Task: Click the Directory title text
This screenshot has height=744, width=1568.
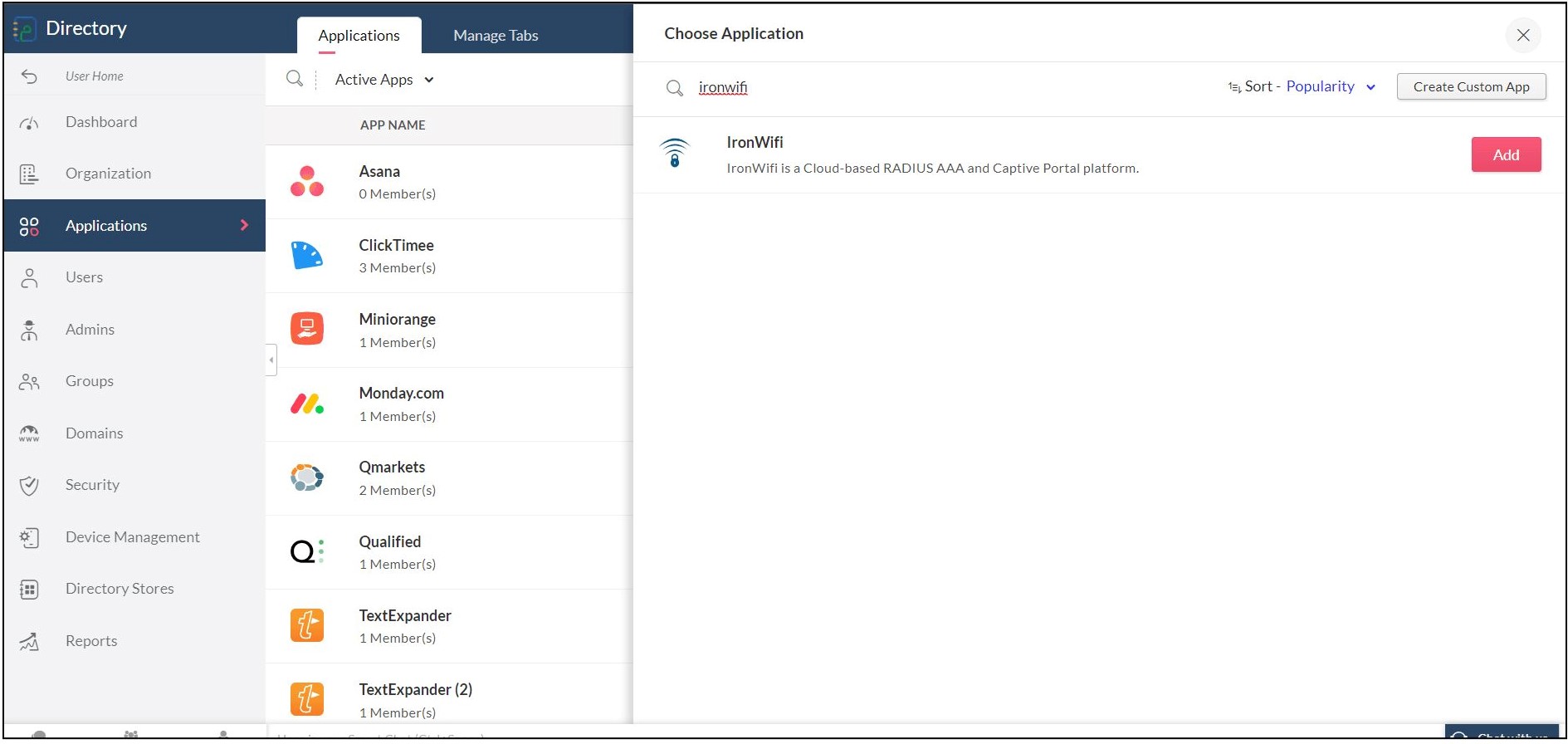Action: (86, 28)
